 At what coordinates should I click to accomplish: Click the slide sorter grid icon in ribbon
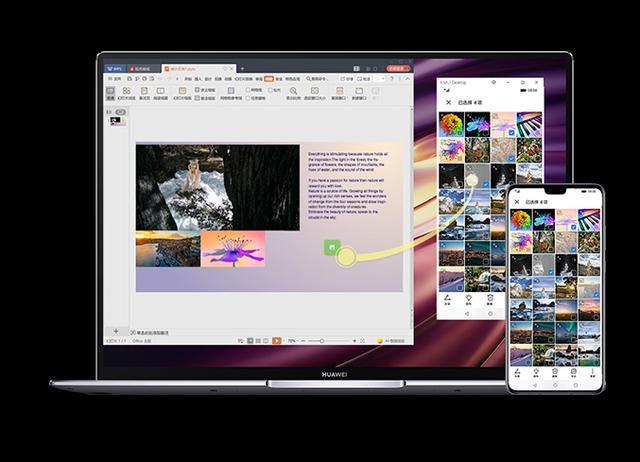click(x=127, y=91)
